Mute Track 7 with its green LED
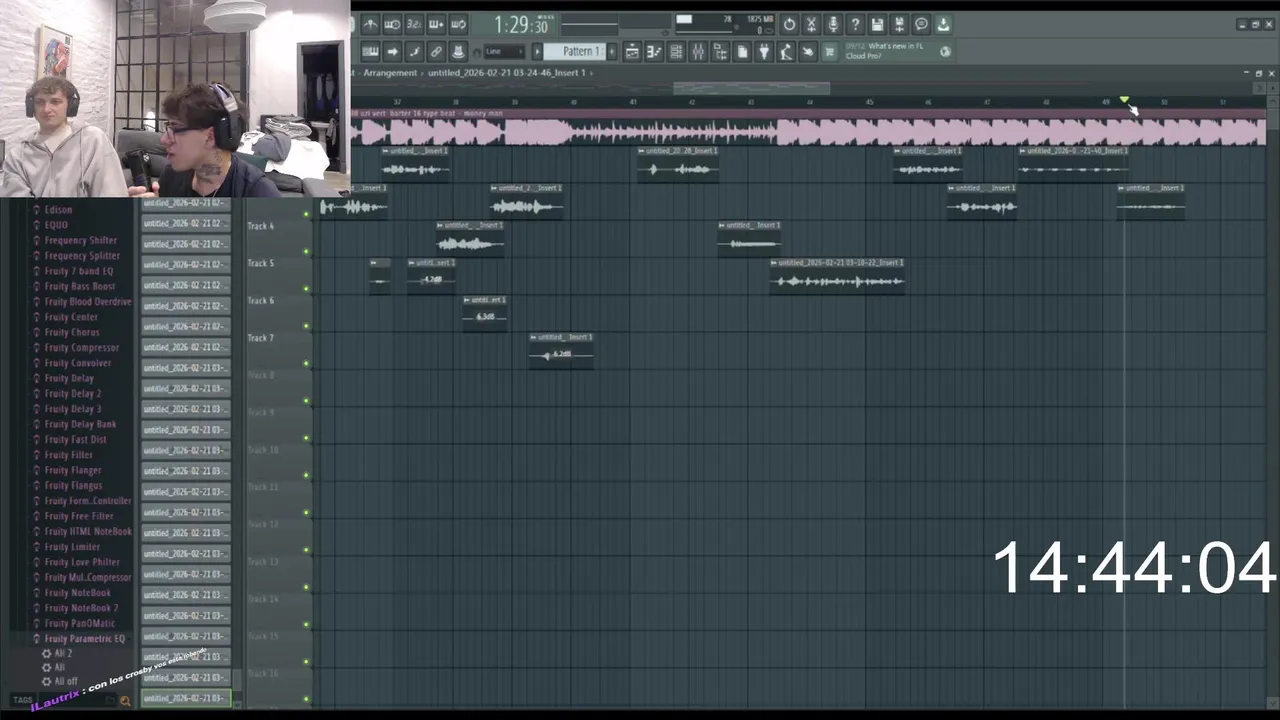This screenshot has height=720, width=1280. 306,364
